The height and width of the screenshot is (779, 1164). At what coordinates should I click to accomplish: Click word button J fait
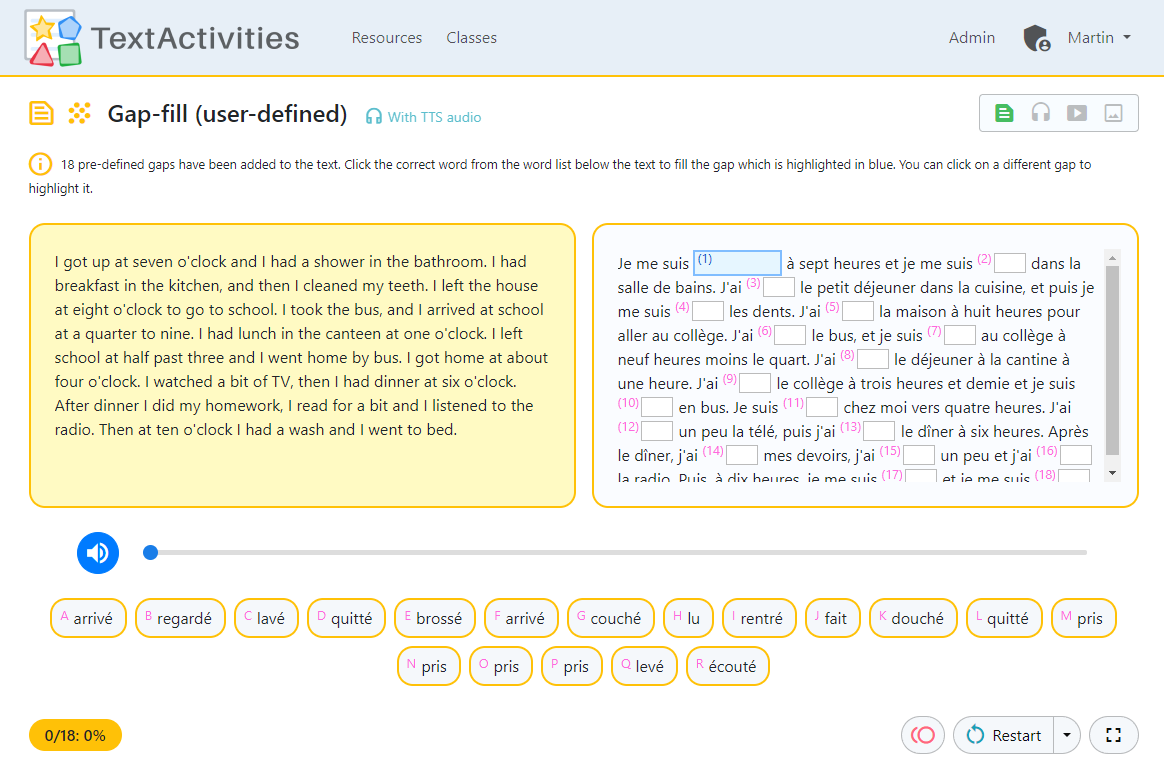point(832,618)
